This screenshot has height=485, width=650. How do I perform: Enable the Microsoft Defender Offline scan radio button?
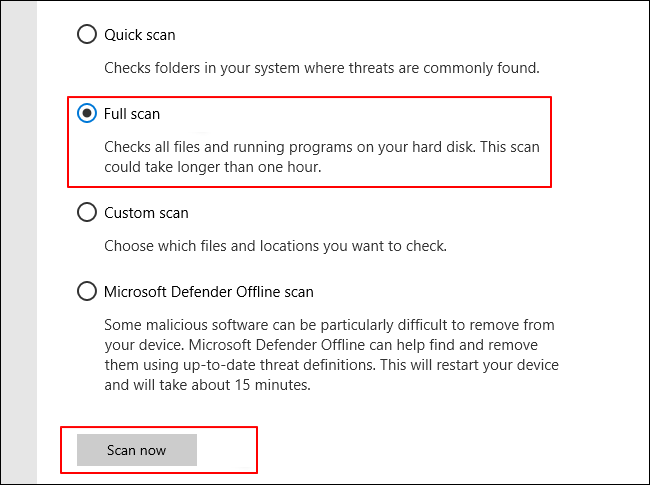click(x=87, y=292)
